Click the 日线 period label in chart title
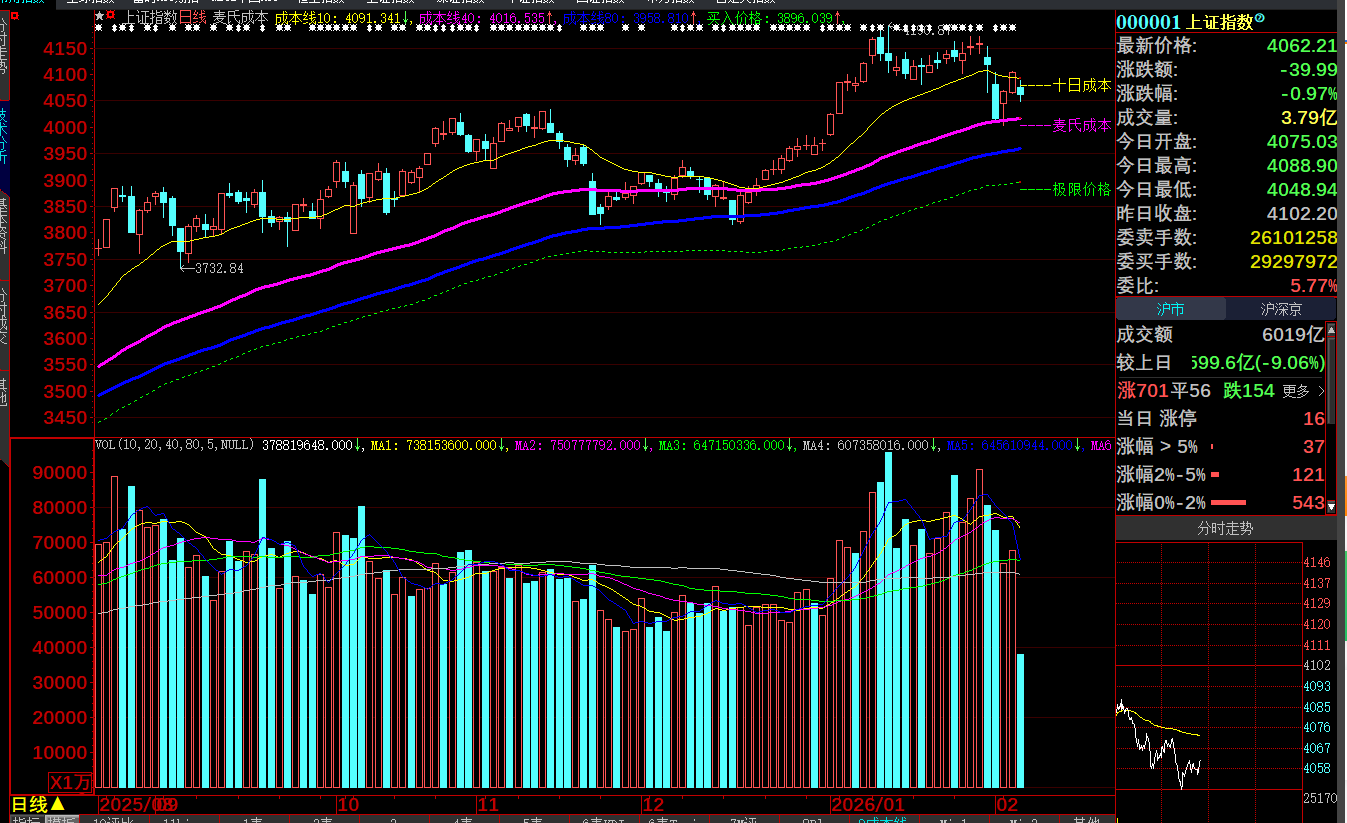This screenshot has height=823, width=1347. (194, 17)
